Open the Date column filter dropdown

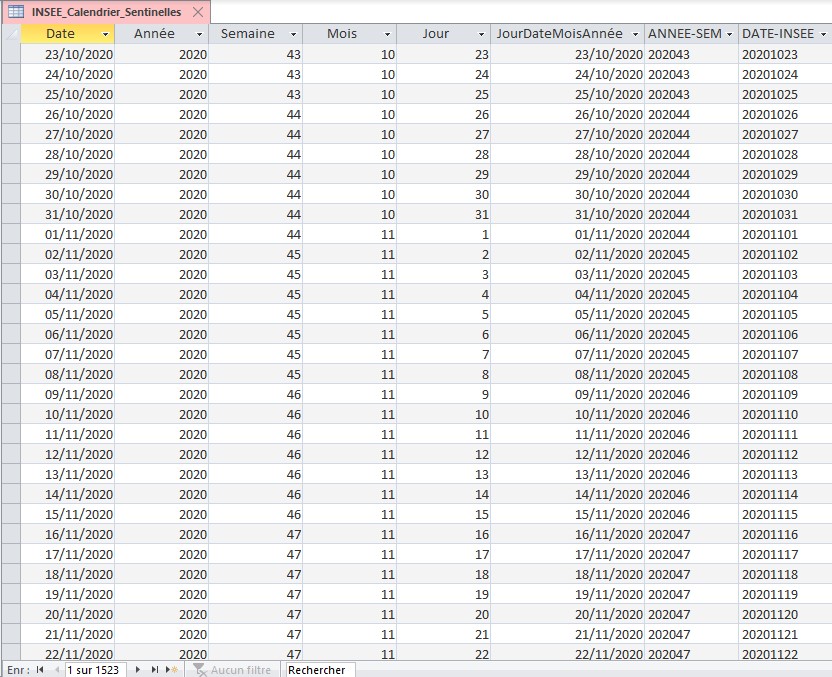click(105, 34)
